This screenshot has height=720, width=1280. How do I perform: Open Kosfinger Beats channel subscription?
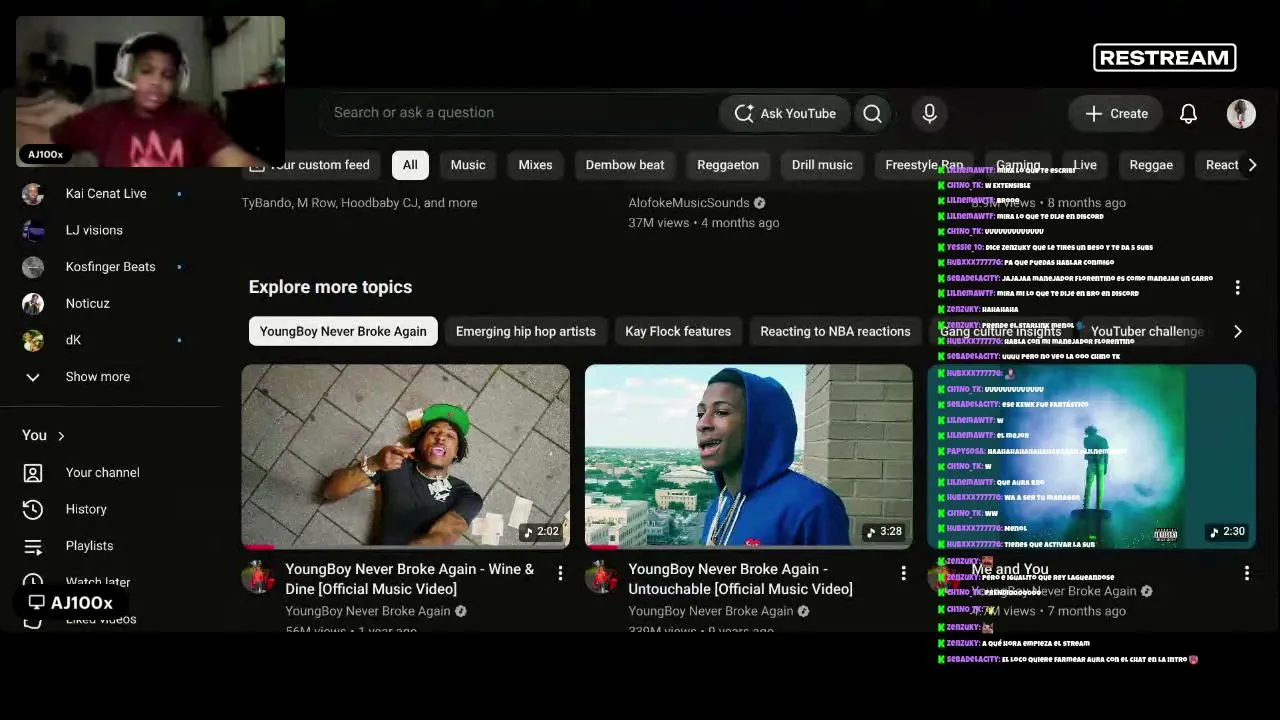pyautogui.click(x=110, y=266)
